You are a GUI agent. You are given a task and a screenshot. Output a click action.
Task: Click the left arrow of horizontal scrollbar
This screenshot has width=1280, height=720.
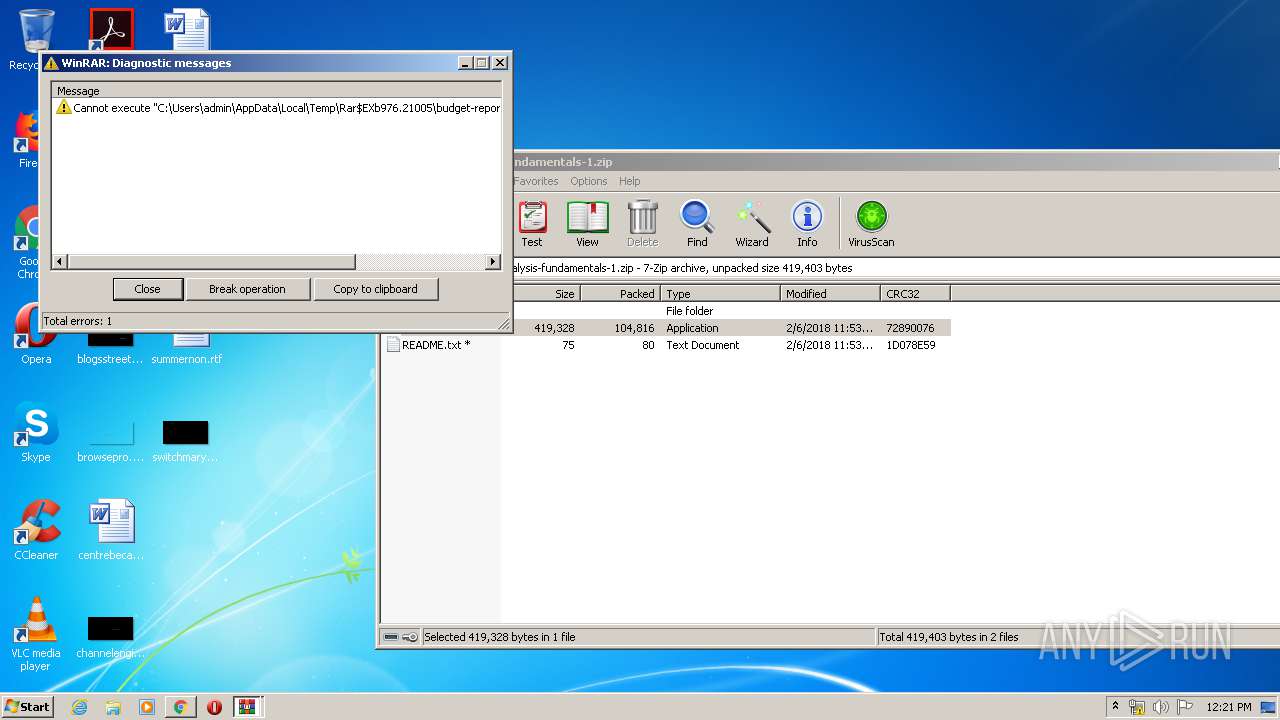[x=60, y=262]
